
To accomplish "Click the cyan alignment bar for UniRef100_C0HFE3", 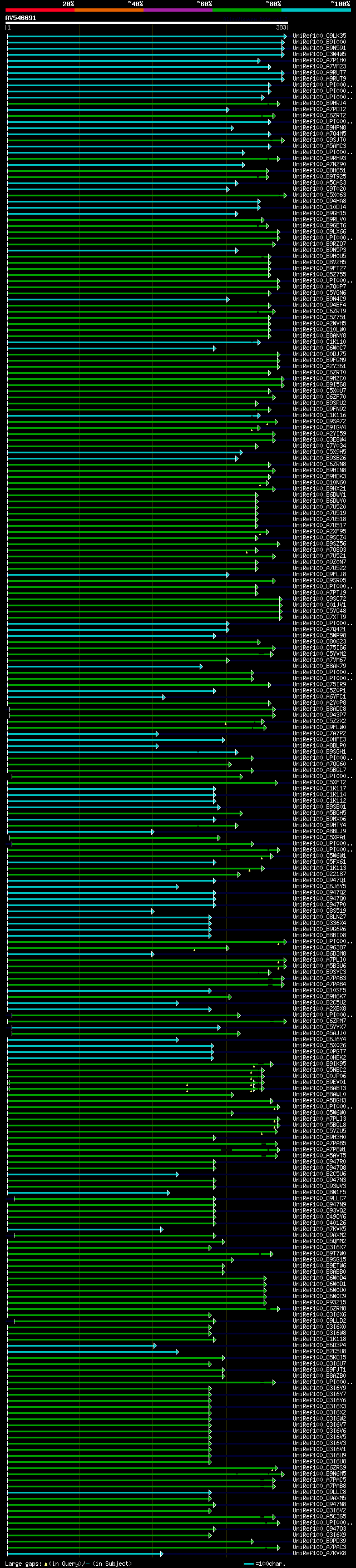I will click(116, 740).
